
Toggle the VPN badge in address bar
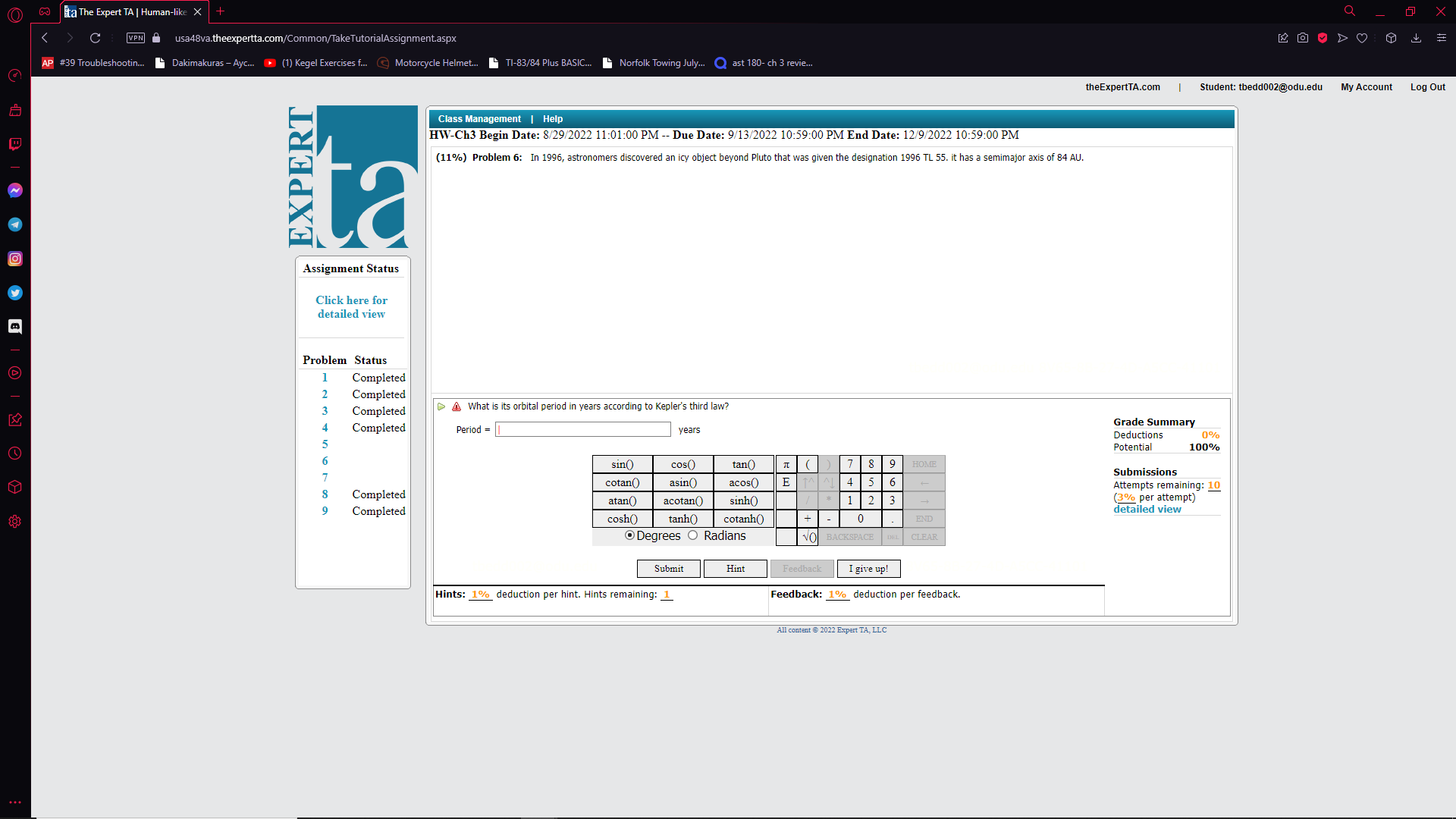tap(136, 38)
